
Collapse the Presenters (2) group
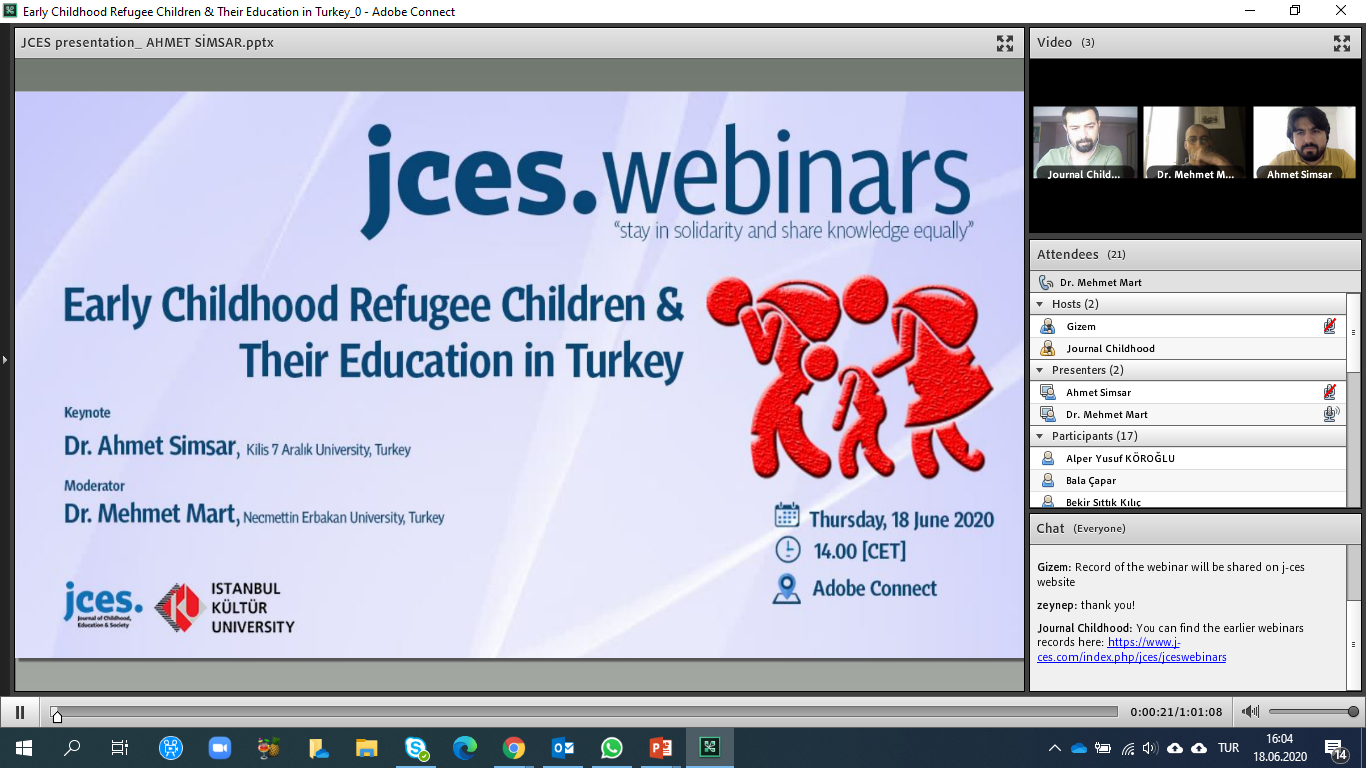coord(1040,370)
